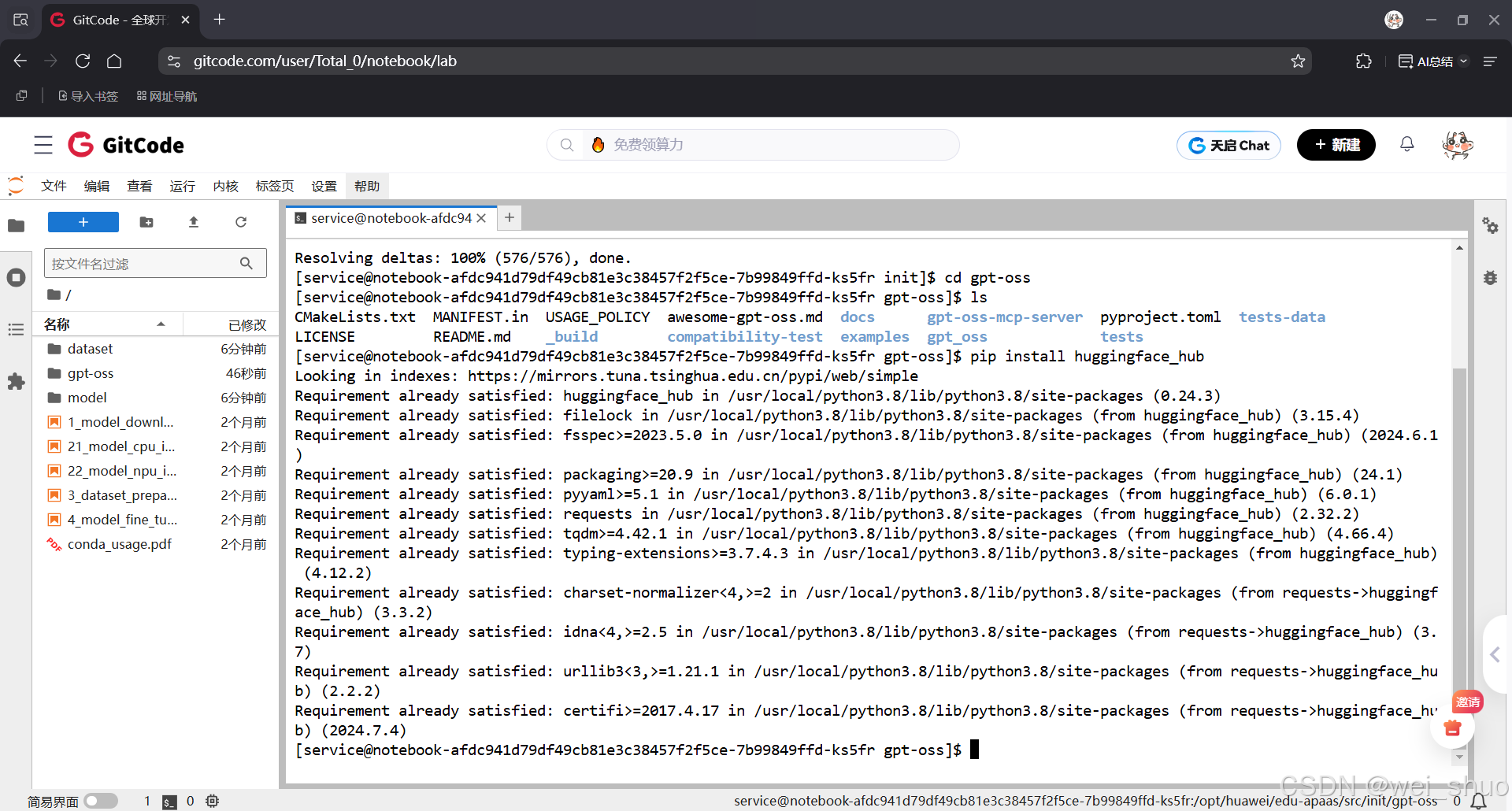The width and height of the screenshot is (1512, 811).
Task: Open the property inspector gears icon
Action: coord(1490,226)
